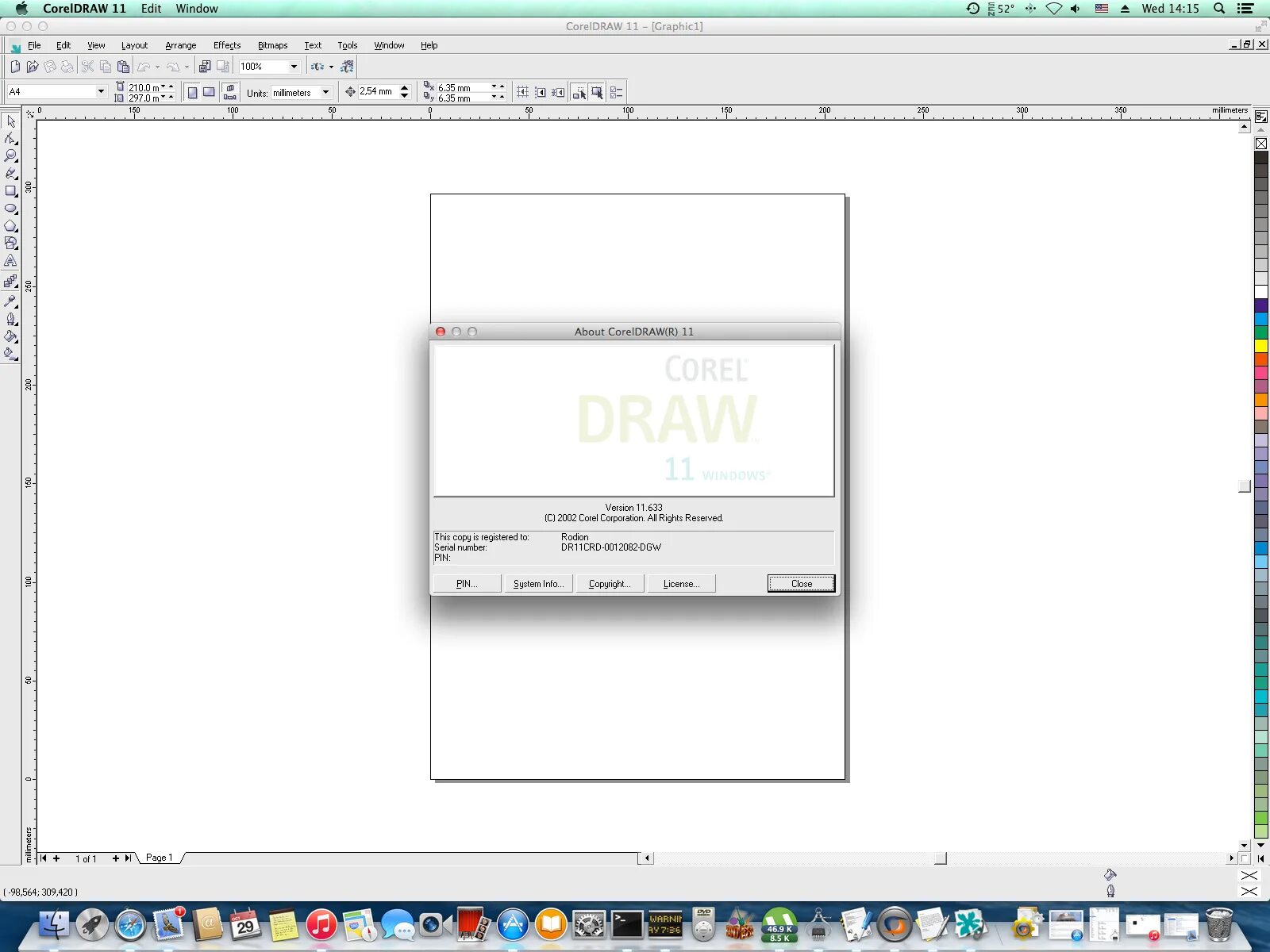Click the Copy toolbar icon
The image size is (1270, 952).
tap(106, 67)
